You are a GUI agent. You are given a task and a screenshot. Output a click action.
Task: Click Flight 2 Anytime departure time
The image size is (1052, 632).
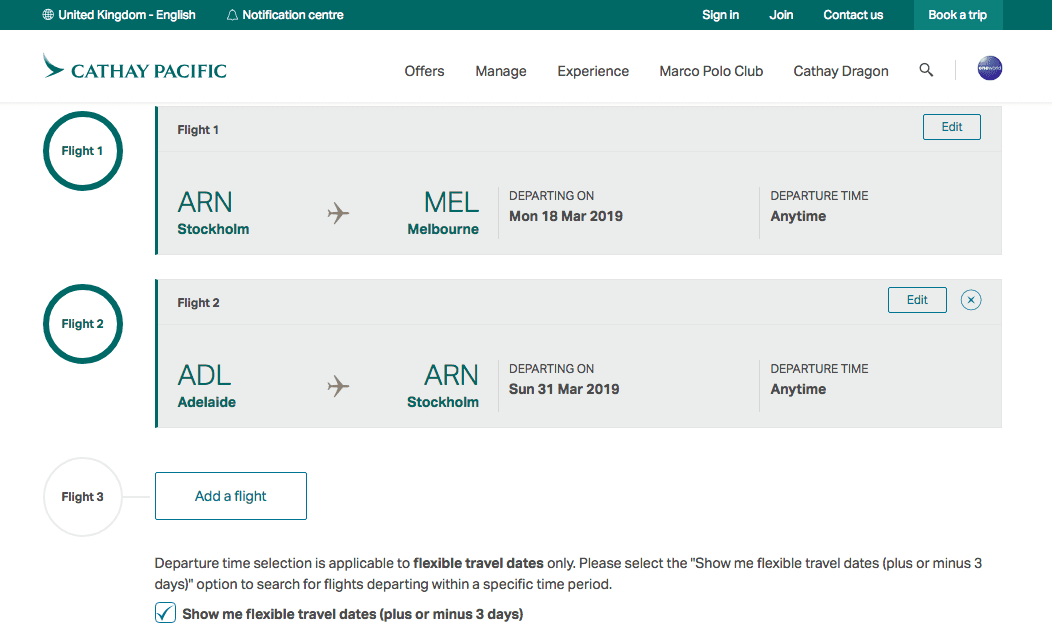point(798,389)
